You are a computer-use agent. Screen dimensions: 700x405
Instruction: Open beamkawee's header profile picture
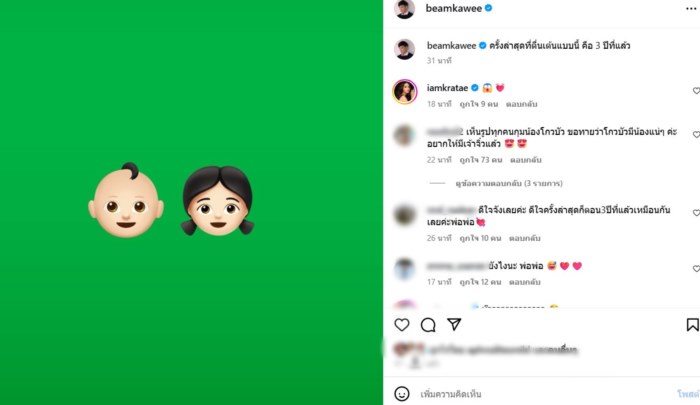pos(404,9)
